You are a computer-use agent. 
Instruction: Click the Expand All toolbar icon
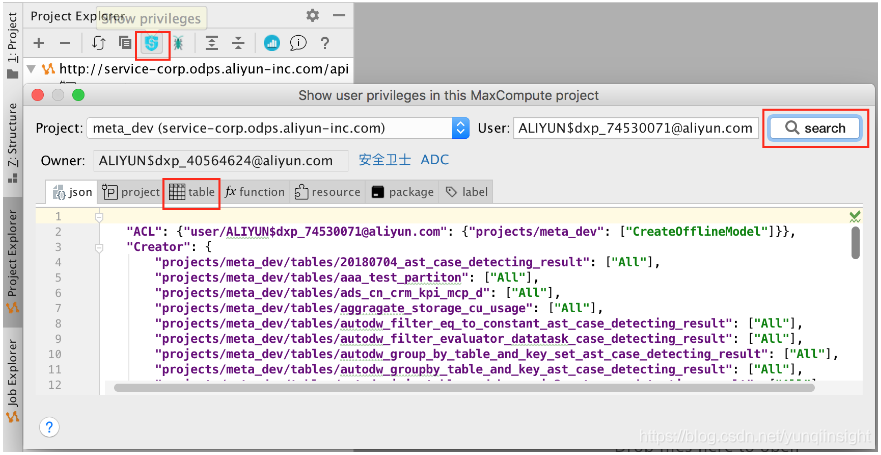(212, 43)
